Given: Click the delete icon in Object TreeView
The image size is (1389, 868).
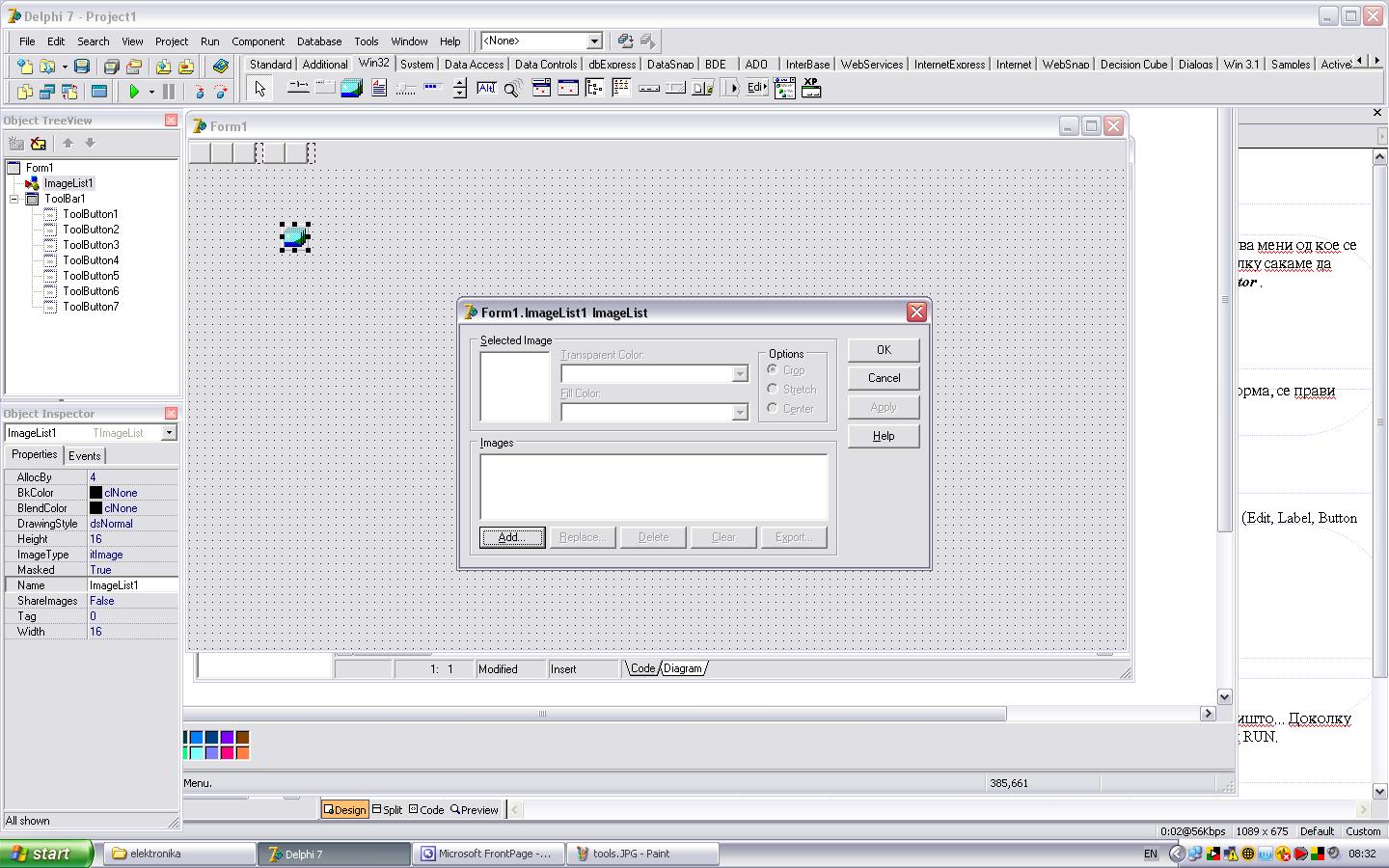Looking at the screenshot, I should pyautogui.click(x=39, y=143).
